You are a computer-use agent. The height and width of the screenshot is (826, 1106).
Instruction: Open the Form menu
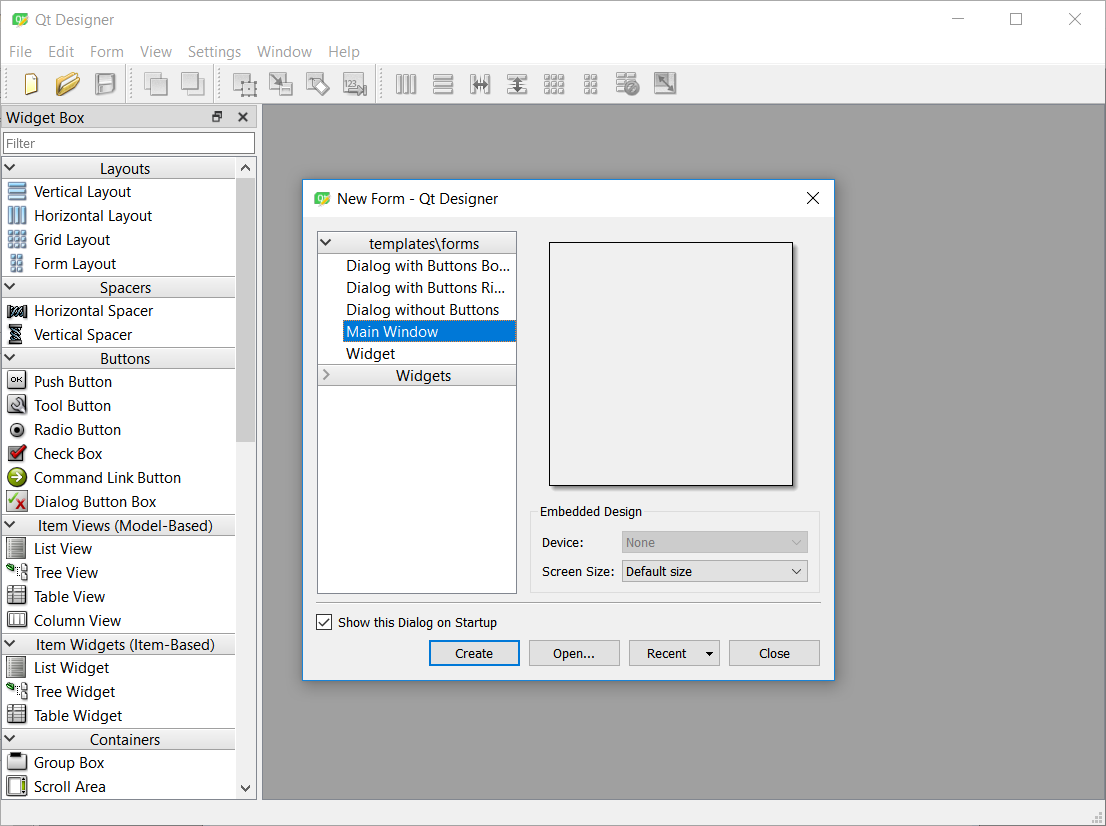[107, 51]
